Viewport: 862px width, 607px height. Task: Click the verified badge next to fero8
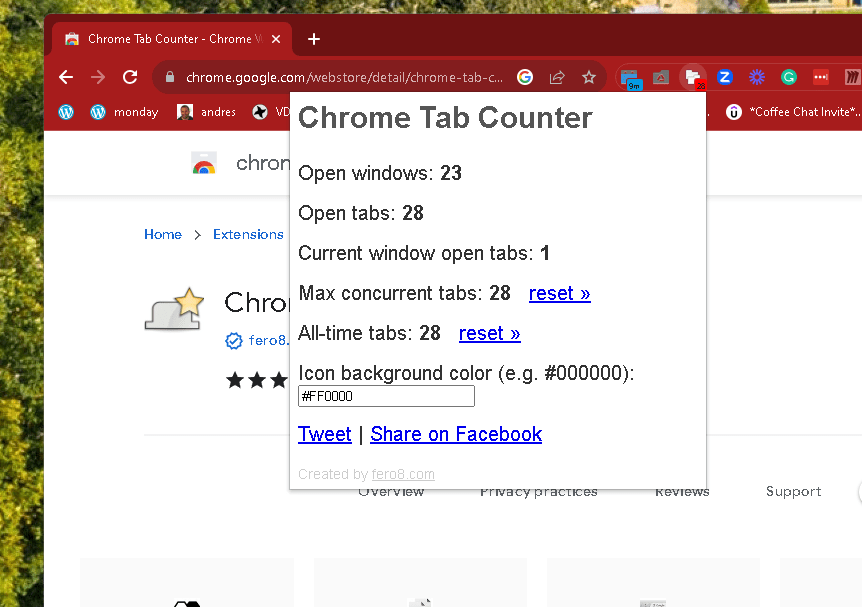point(234,341)
